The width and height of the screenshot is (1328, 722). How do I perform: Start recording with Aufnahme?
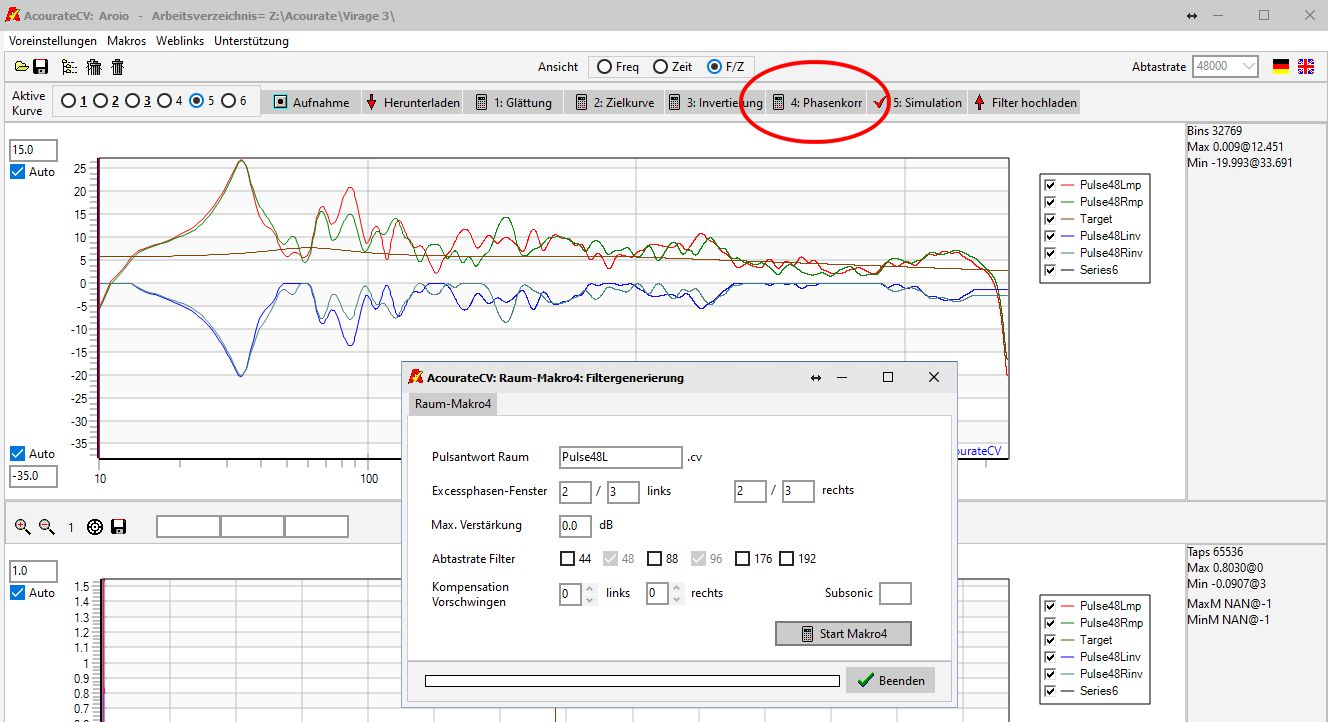[x=312, y=102]
